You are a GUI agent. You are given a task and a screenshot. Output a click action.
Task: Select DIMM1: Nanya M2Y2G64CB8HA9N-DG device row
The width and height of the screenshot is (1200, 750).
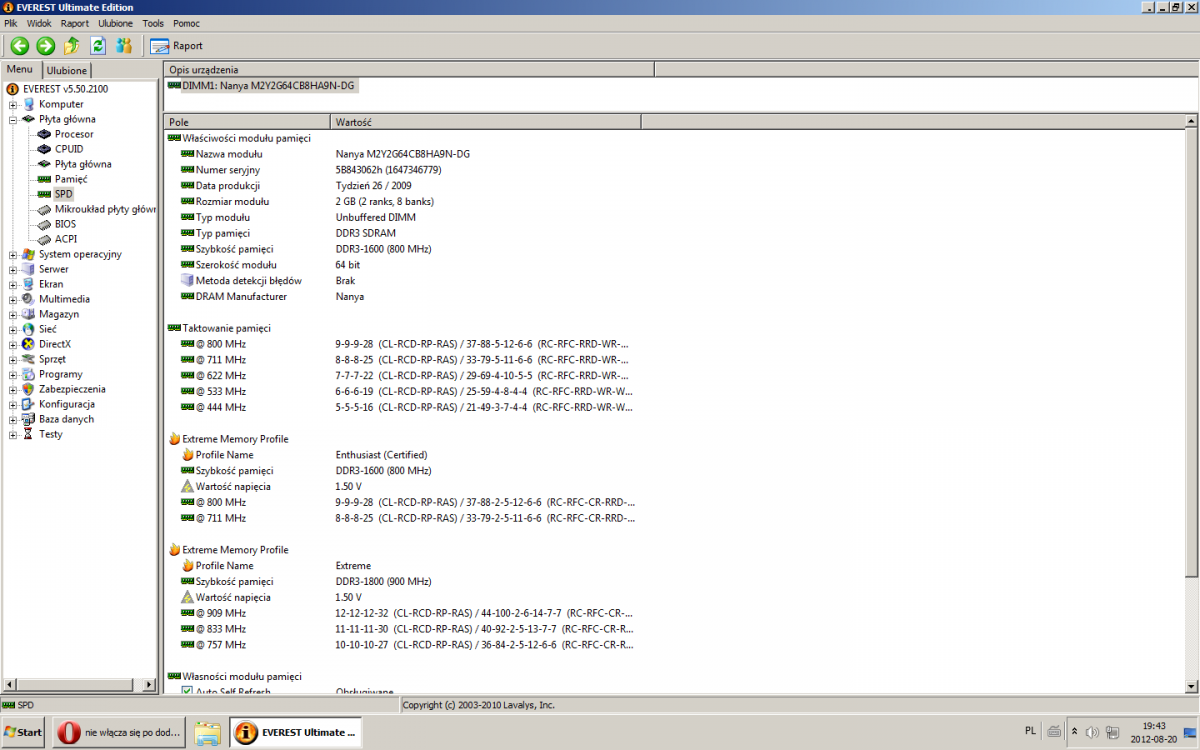[x=261, y=86]
